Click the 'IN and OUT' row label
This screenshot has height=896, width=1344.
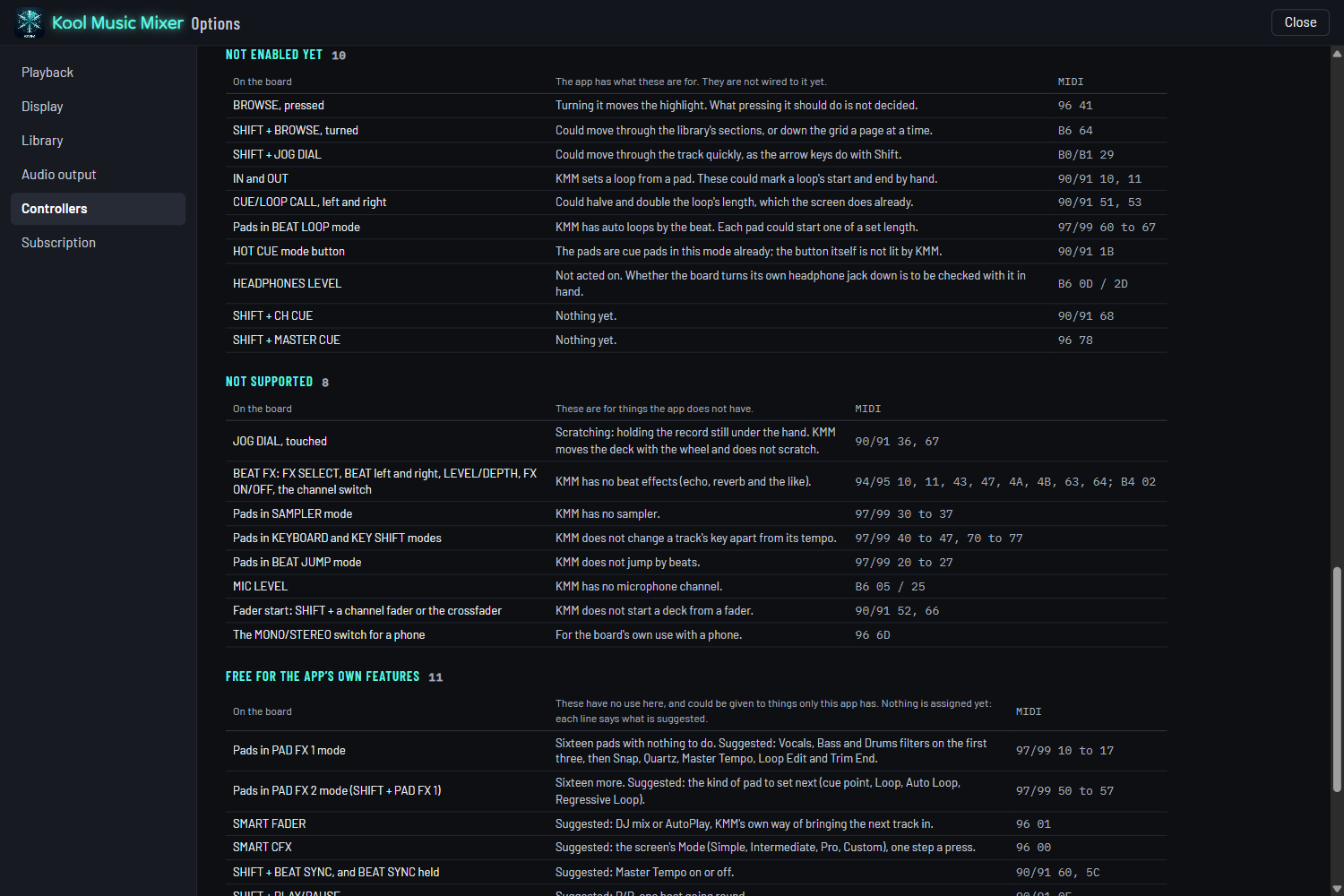click(261, 179)
